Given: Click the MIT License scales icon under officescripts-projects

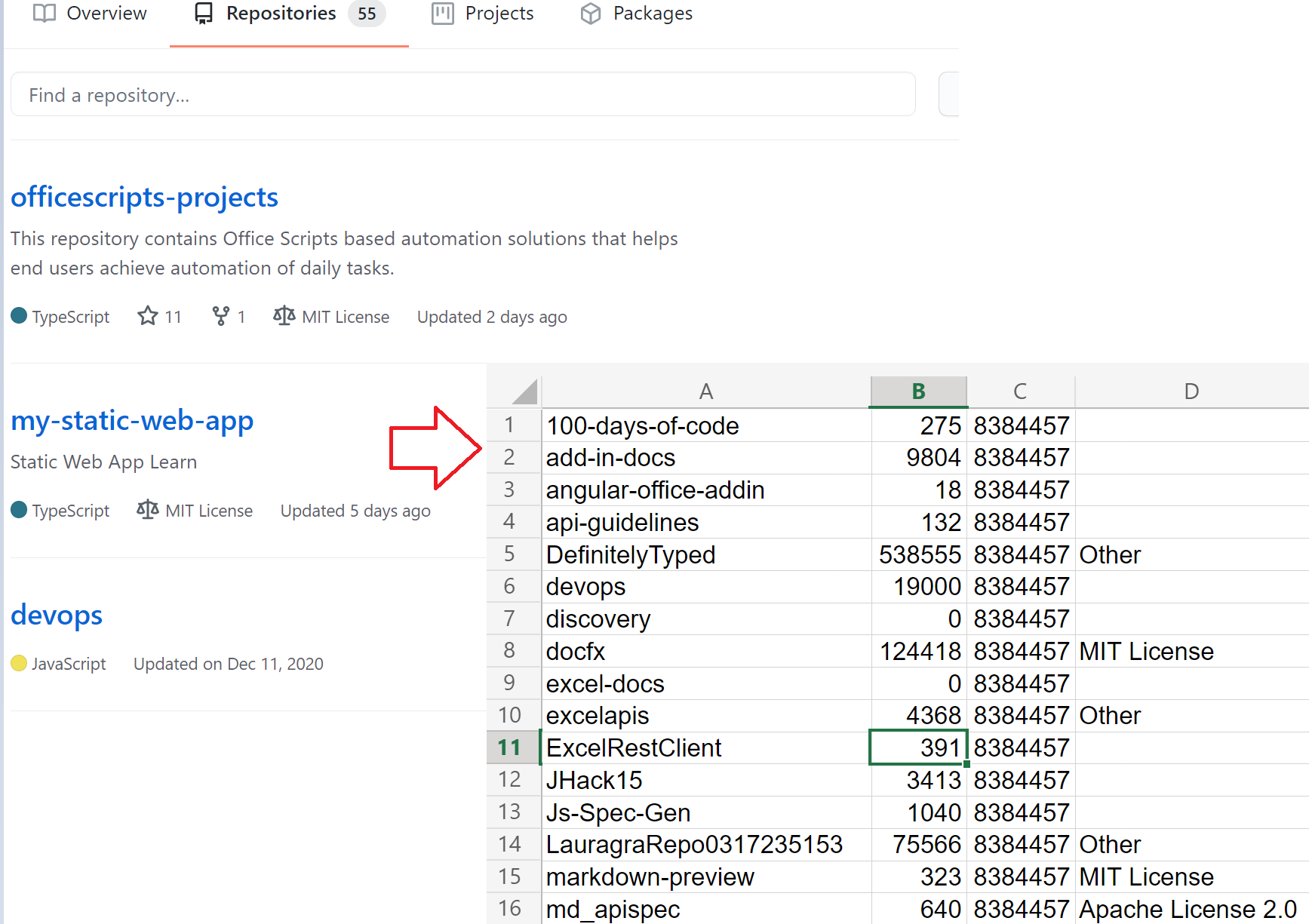Looking at the screenshot, I should click(284, 316).
